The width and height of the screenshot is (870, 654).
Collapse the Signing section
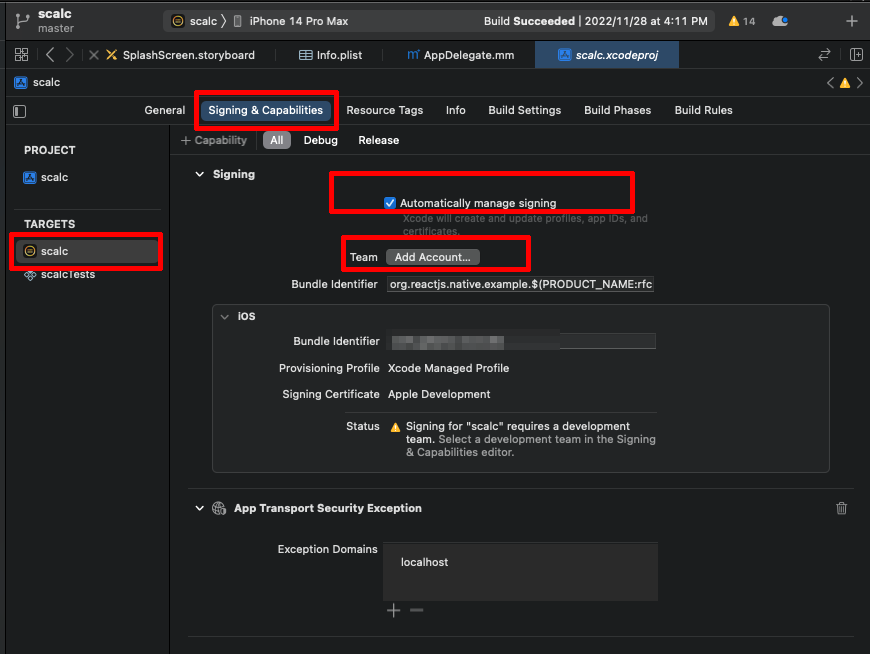[x=199, y=174]
